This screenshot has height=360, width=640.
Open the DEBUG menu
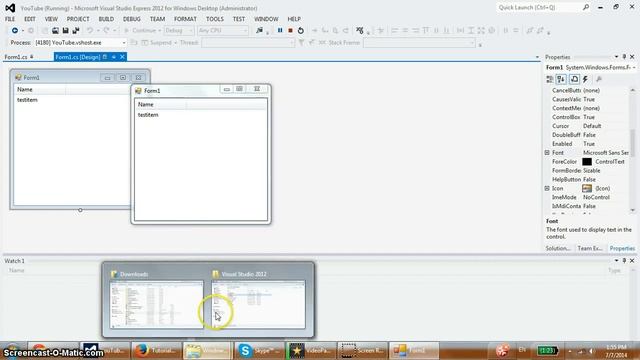131,19
